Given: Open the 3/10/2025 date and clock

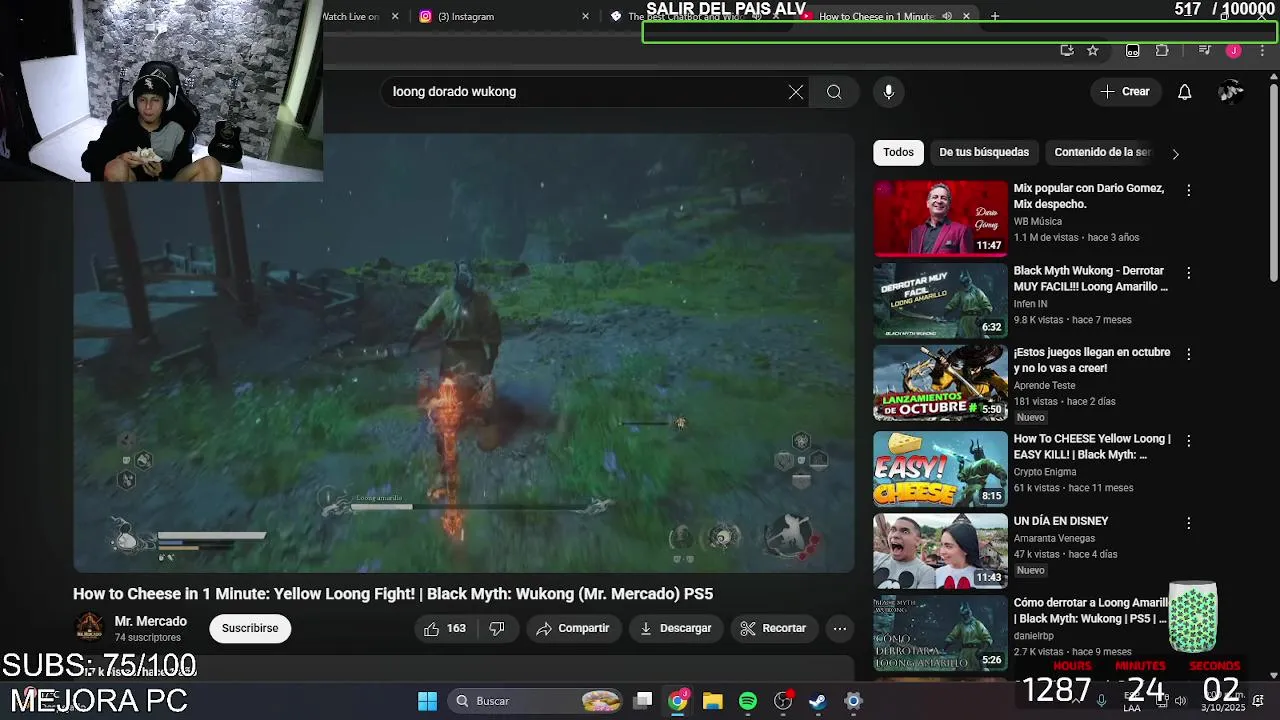Looking at the screenshot, I should [1222, 701].
